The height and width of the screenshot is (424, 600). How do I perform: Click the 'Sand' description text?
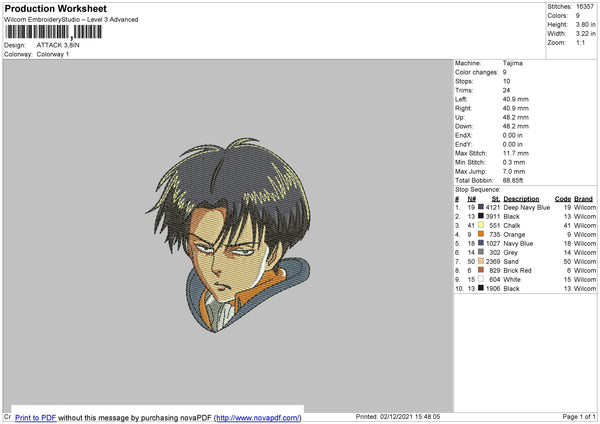pos(511,261)
